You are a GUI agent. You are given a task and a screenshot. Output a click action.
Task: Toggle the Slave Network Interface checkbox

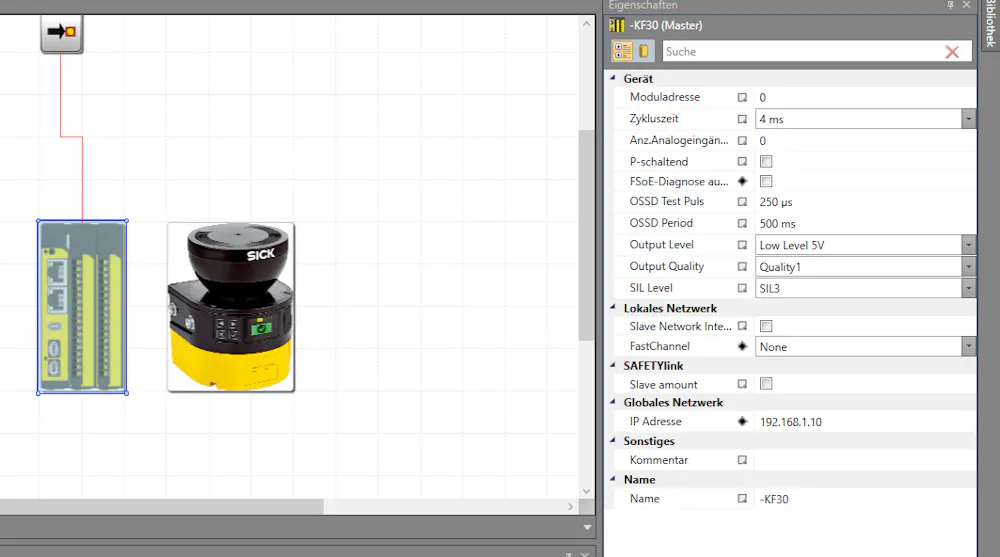point(766,326)
